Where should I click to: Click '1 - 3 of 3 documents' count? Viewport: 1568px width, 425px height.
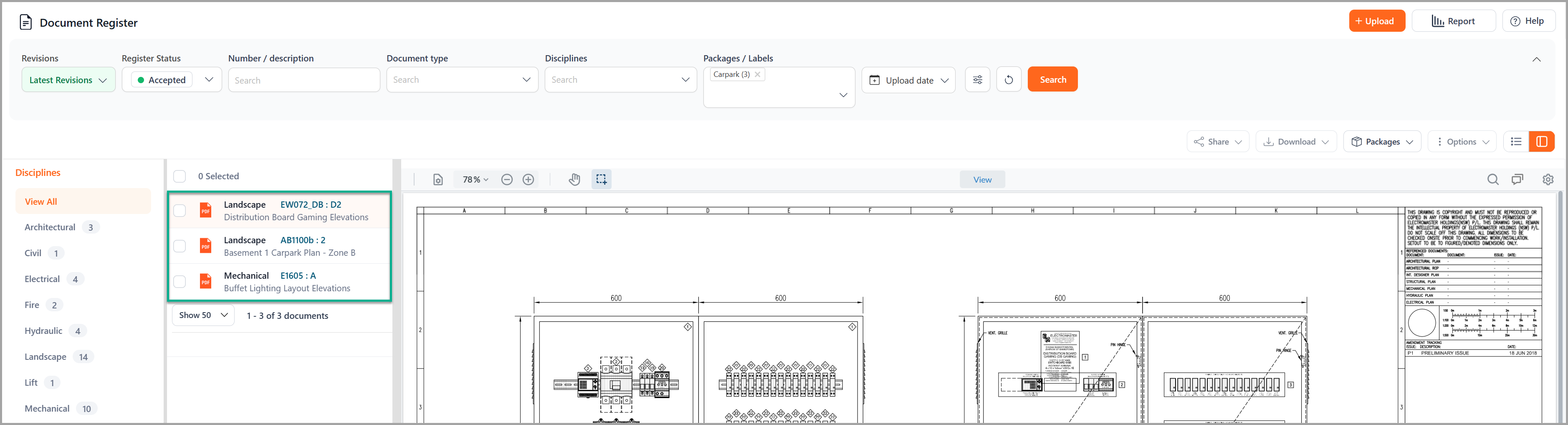(287, 315)
